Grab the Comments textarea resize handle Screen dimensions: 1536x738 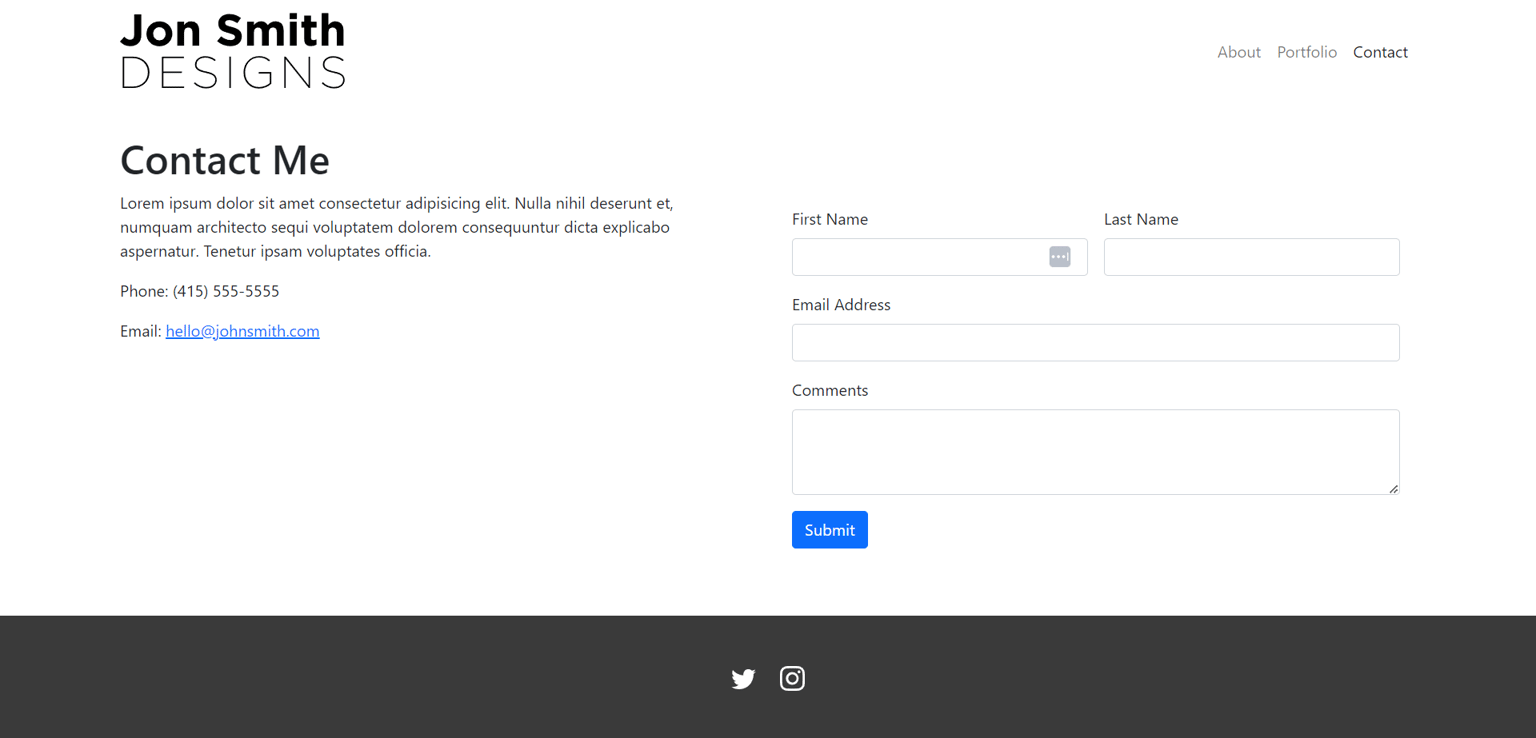tap(1393, 488)
